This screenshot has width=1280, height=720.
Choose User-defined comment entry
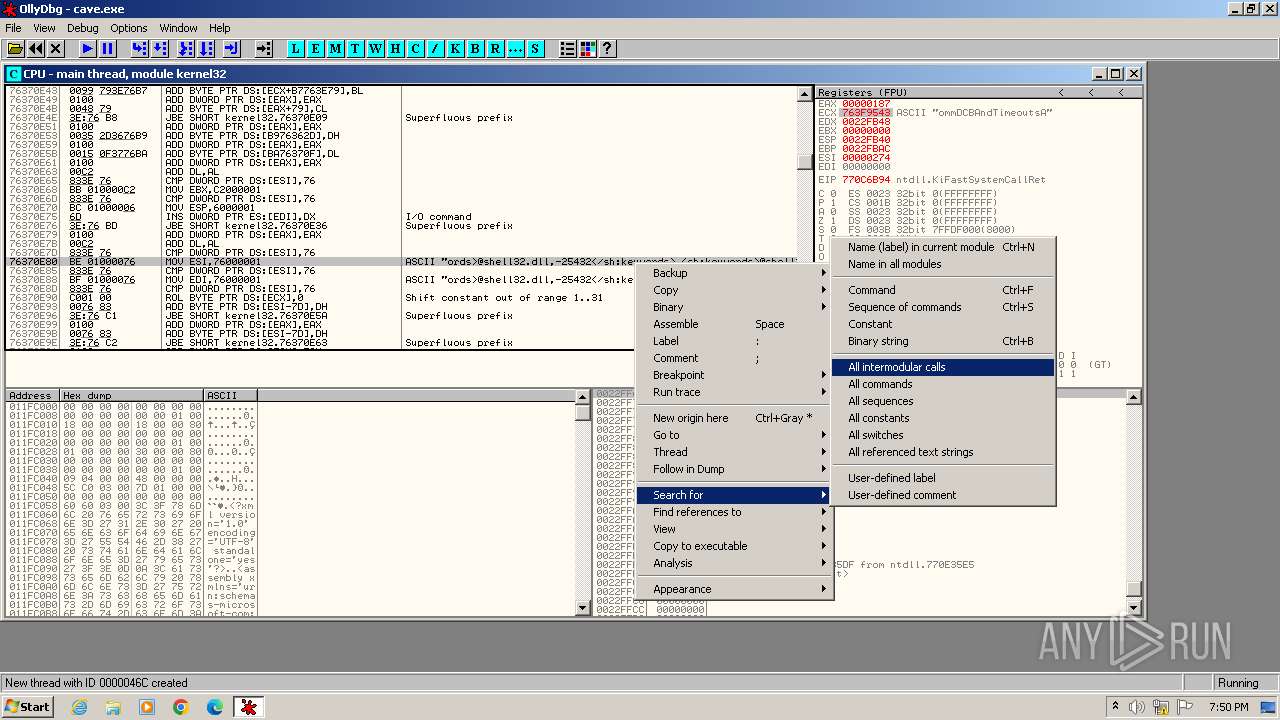tap(943, 495)
